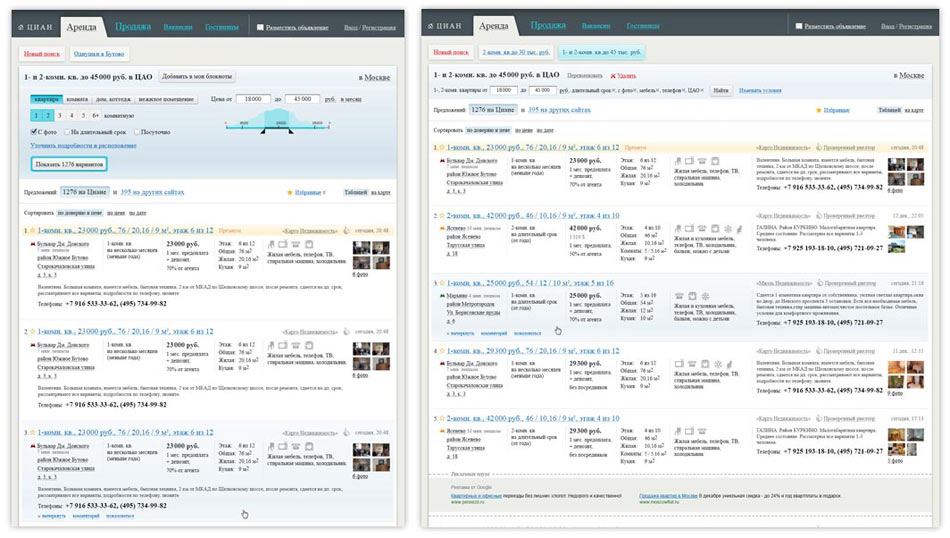Click the snowflake amenity icon in the 25000 руб. listing

[x=704, y=297]
